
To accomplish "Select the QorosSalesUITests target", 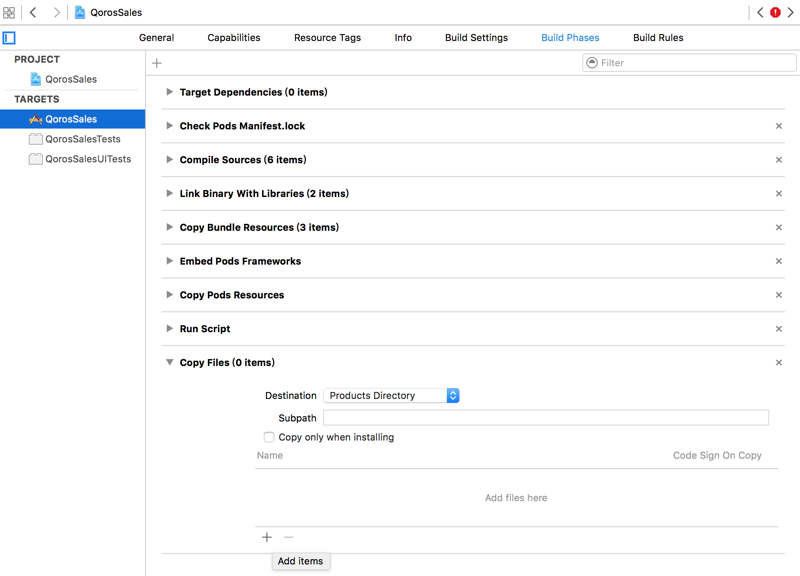I will point(80,159).
